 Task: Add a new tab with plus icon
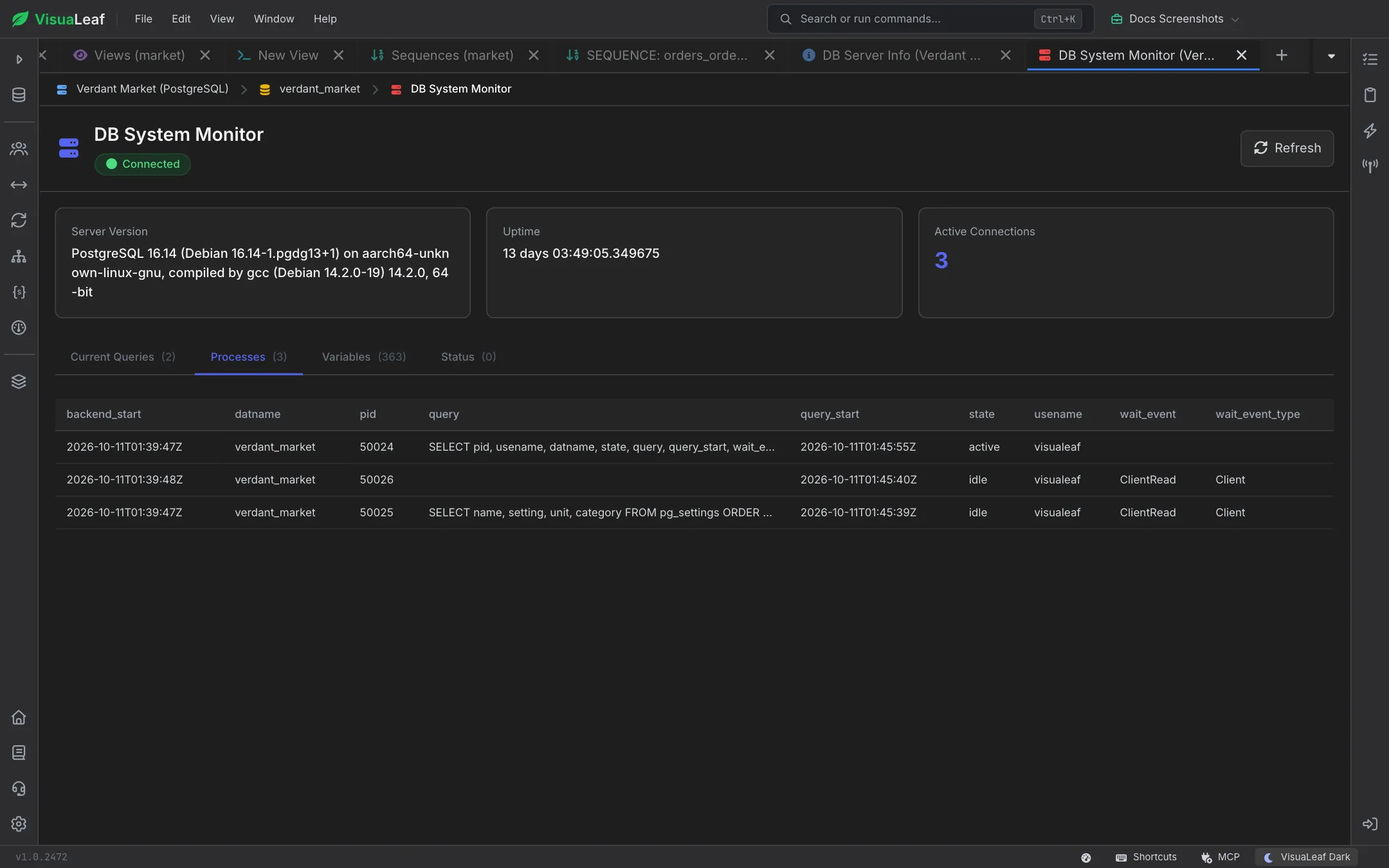click(1282, 55)
